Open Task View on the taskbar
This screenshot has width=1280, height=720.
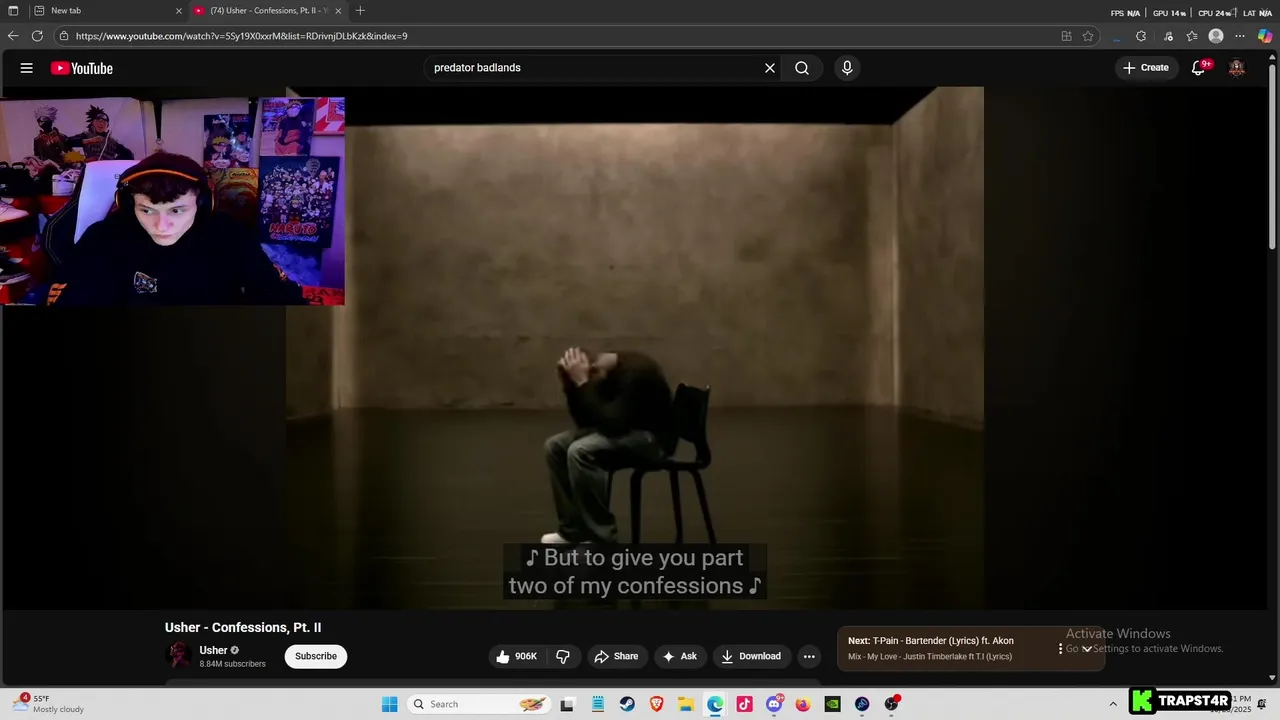pyautogui.click(x=567, y=704)
